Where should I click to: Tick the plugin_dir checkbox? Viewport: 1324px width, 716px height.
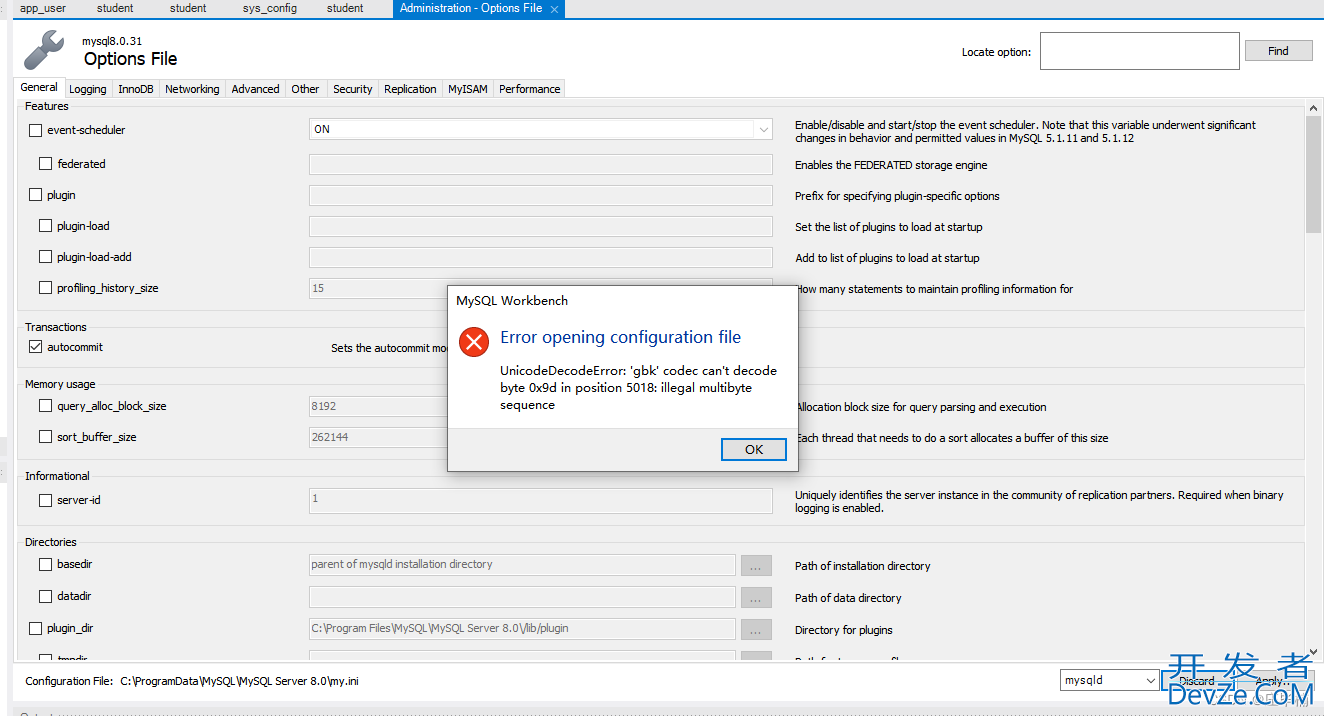(36, 628)
